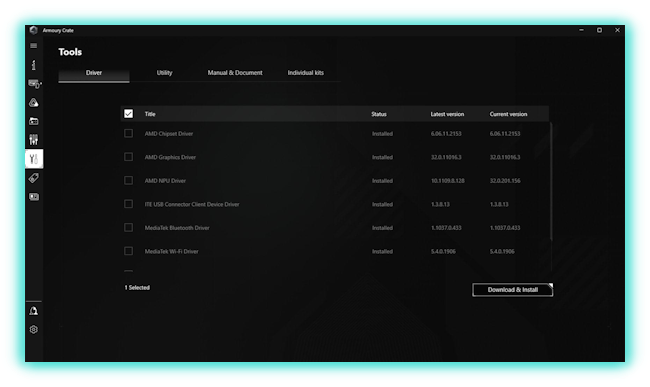Image resolution: width=650 pixels, height=387 pixels.
Task: Open the hamburger menu in sidebar
Action: point(34,46)
